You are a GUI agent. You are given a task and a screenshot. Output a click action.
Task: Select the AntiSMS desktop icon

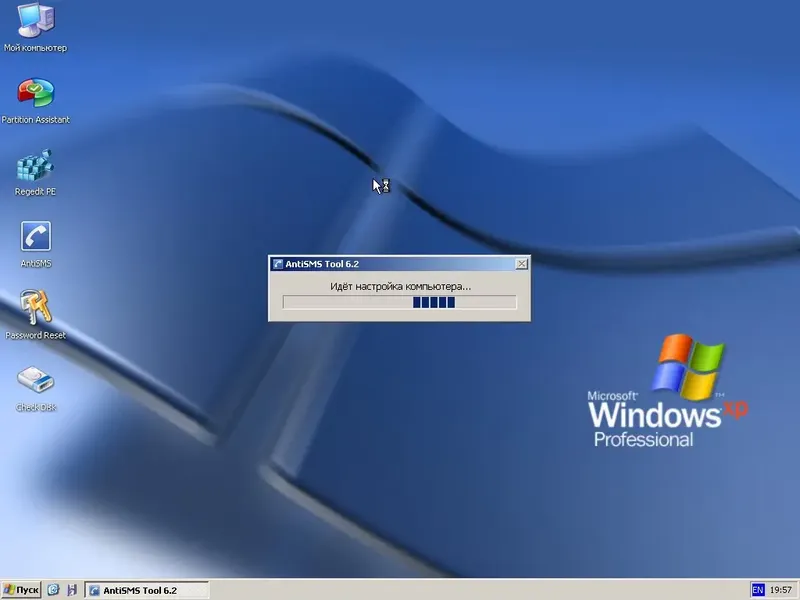coord(36,244)
